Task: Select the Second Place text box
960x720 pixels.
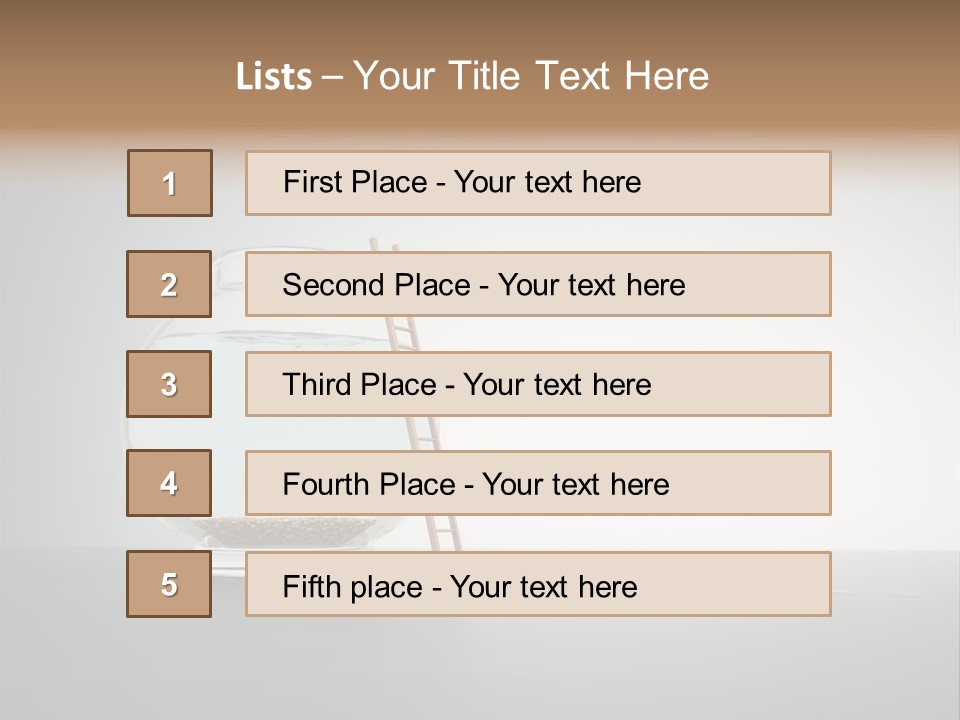Action: click(x=538, y=284)
